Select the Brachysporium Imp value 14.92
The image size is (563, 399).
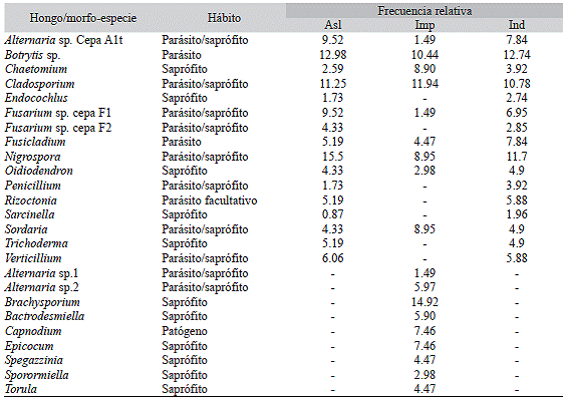(425, 302)
